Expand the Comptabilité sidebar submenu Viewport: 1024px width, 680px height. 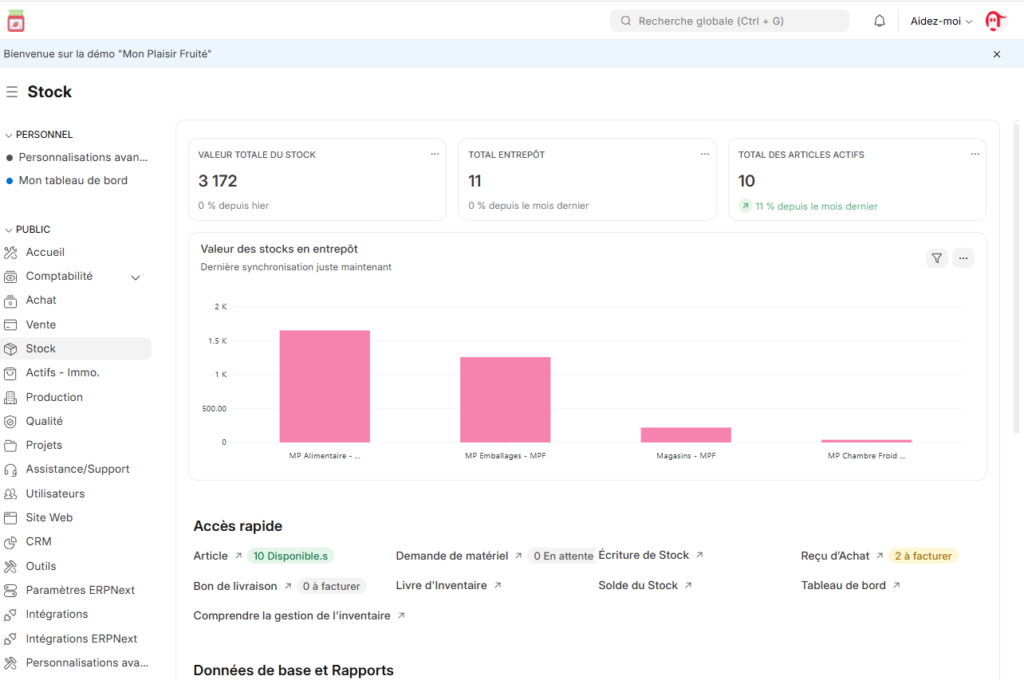point(136,277)
